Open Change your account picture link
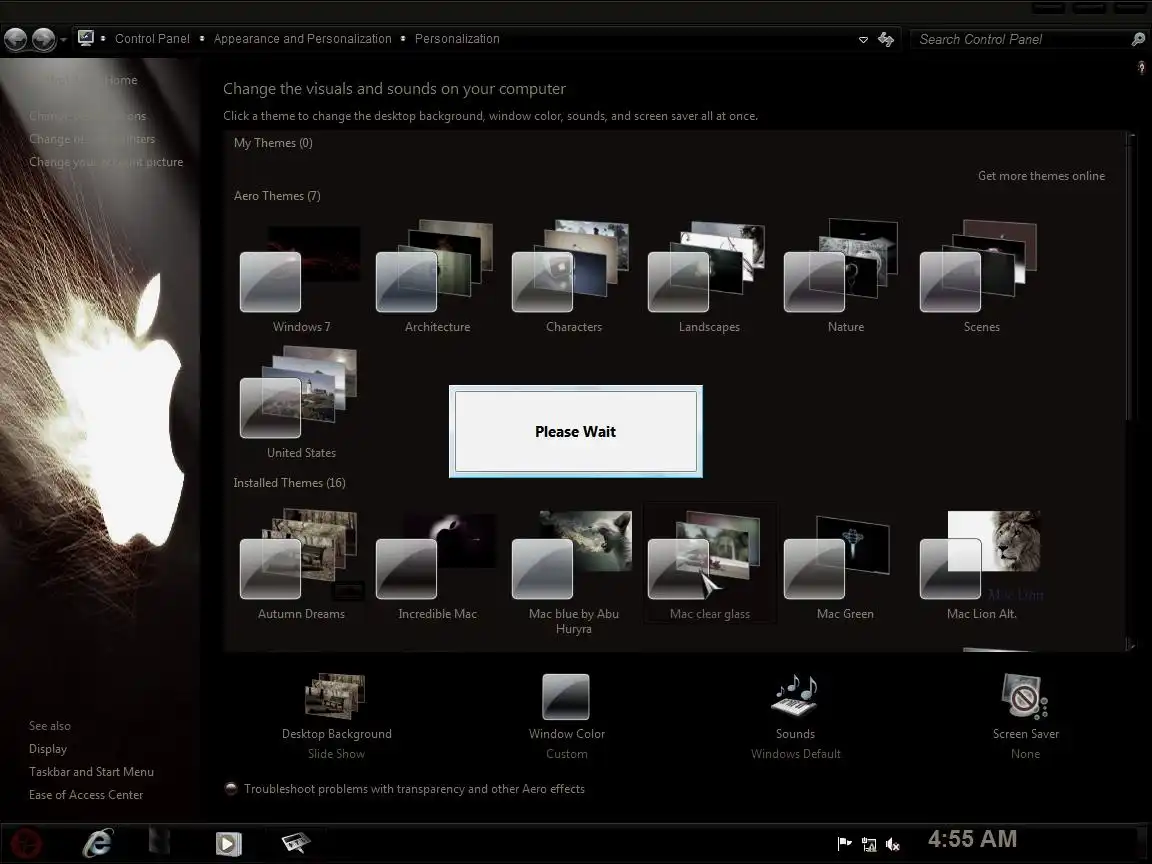This screenshot has width=1152, height=864. pos(106,162)
